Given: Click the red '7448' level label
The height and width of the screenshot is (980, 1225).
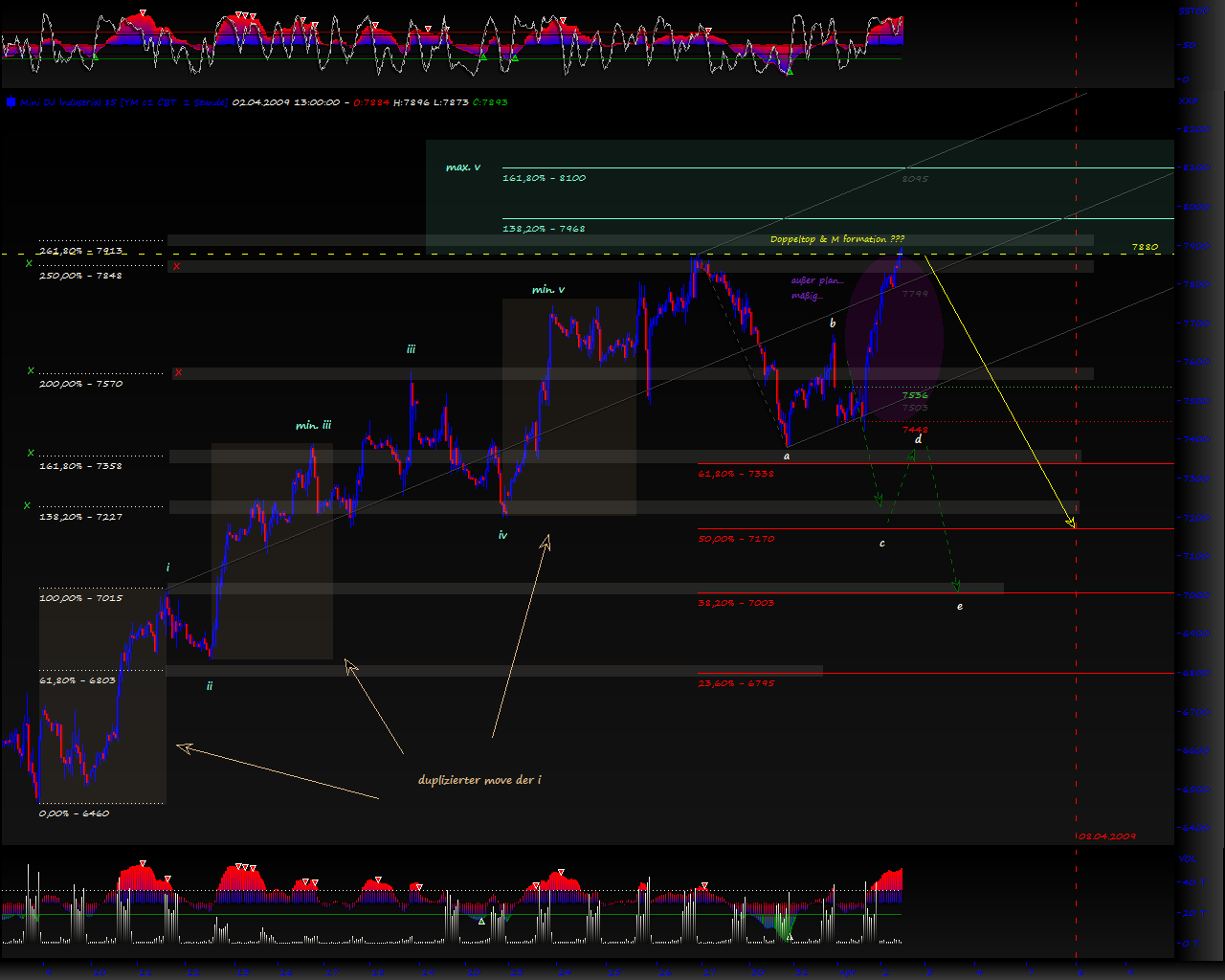Looking at the screenshot, I should coord(915,429).
